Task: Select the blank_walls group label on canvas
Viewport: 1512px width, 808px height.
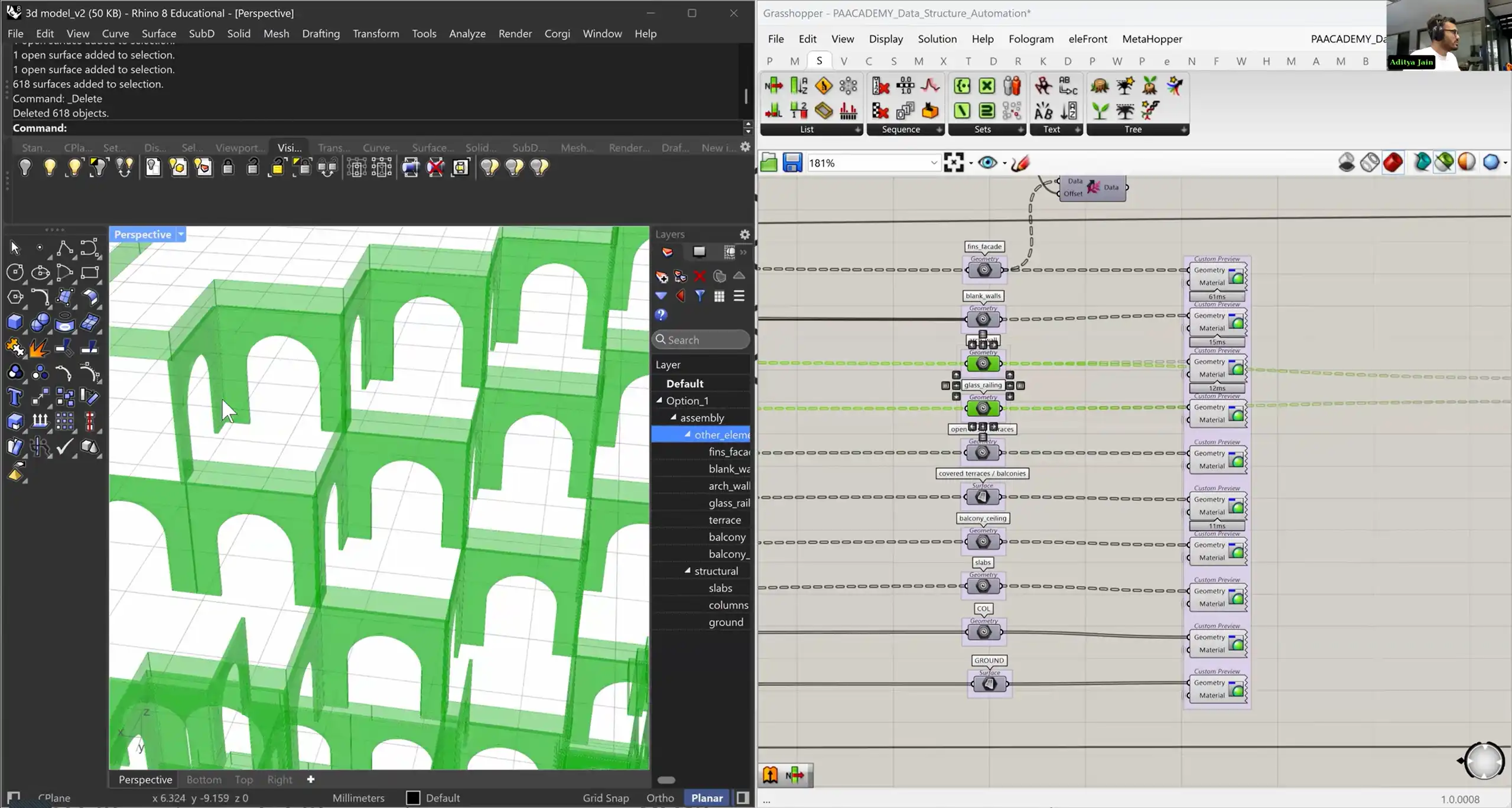Action: click(983, 296)
